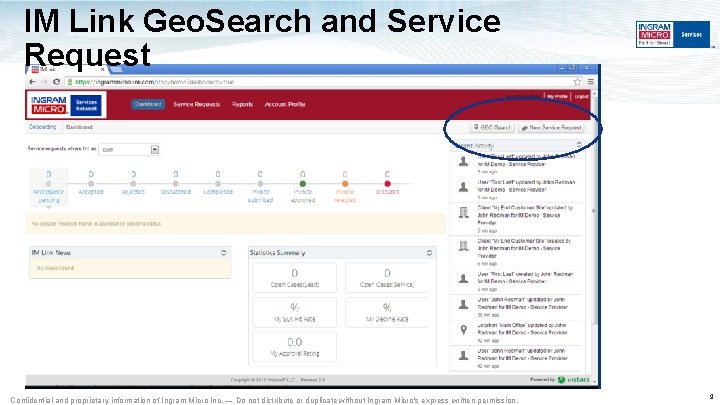The image size is (720, 405).
Task: Click the Open Cases (Lead) tile
Action: click(x=294, y=278)
